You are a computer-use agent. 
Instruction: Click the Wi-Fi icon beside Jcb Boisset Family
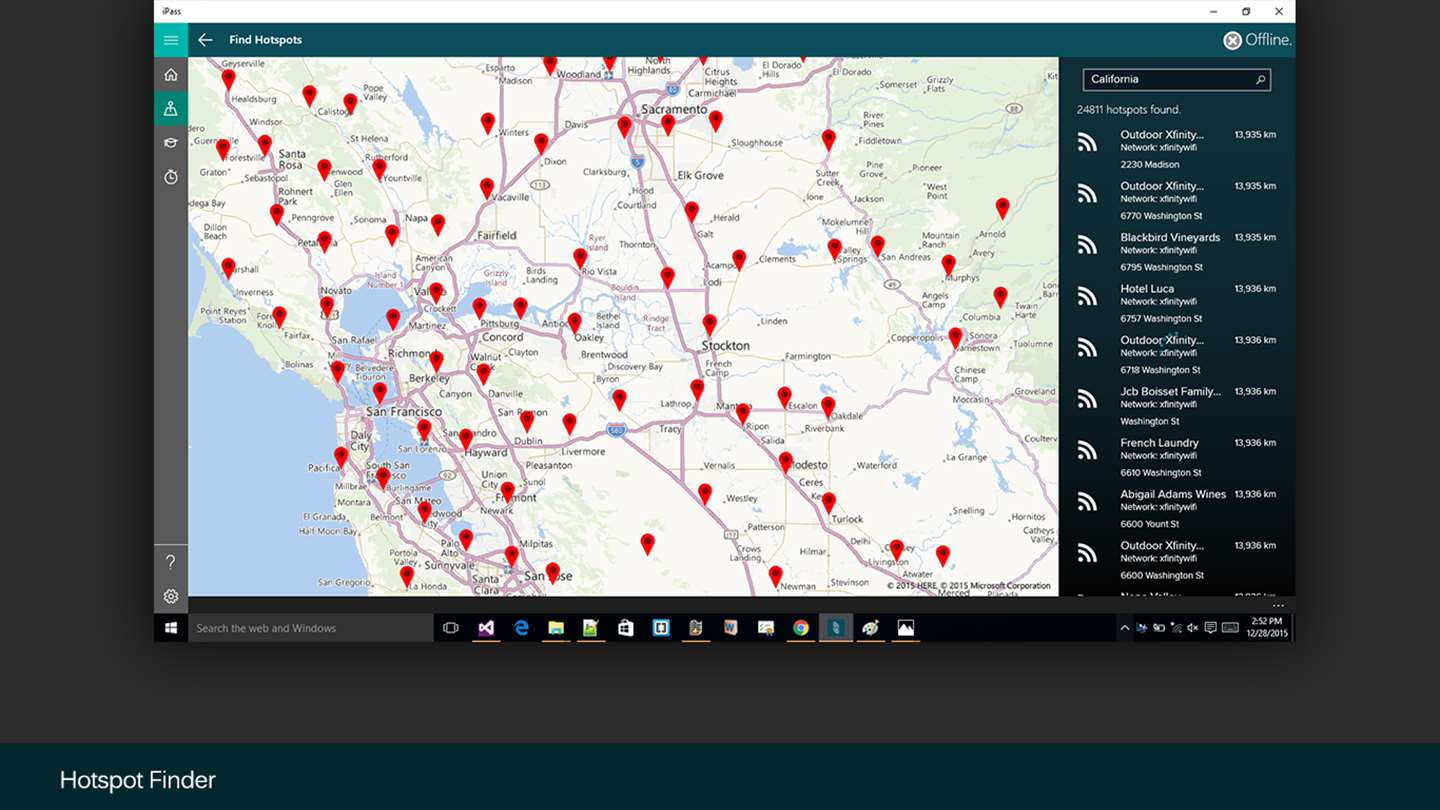[1087, 400]
